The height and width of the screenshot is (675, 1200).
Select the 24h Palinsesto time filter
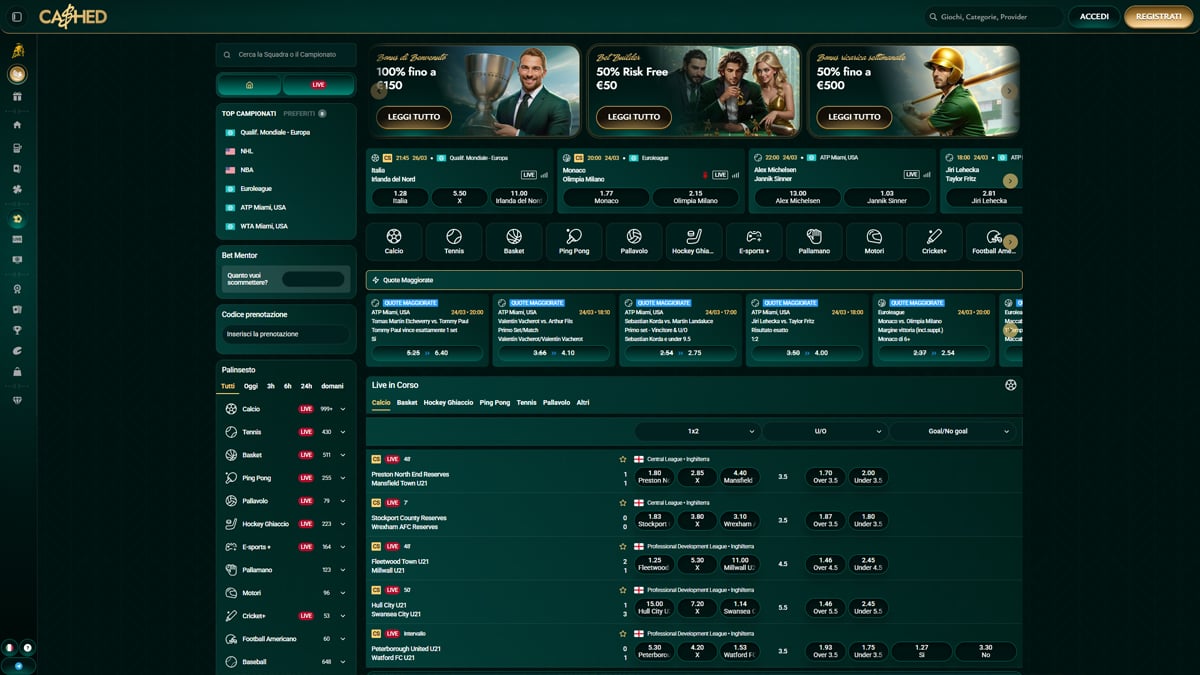(x=306, y=386)
